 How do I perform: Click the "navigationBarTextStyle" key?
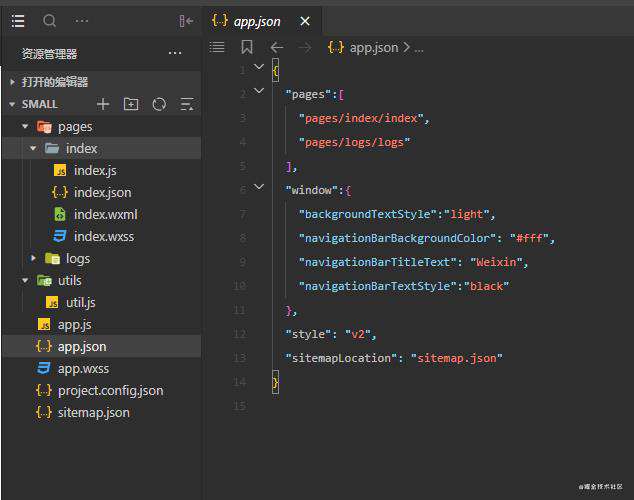coord(377,286)
